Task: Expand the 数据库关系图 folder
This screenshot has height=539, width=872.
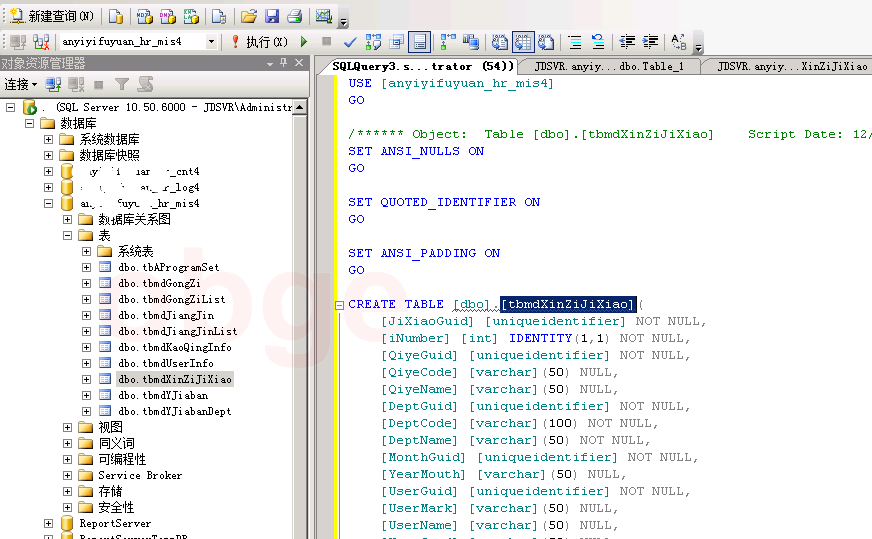Action: click(67, 219)
